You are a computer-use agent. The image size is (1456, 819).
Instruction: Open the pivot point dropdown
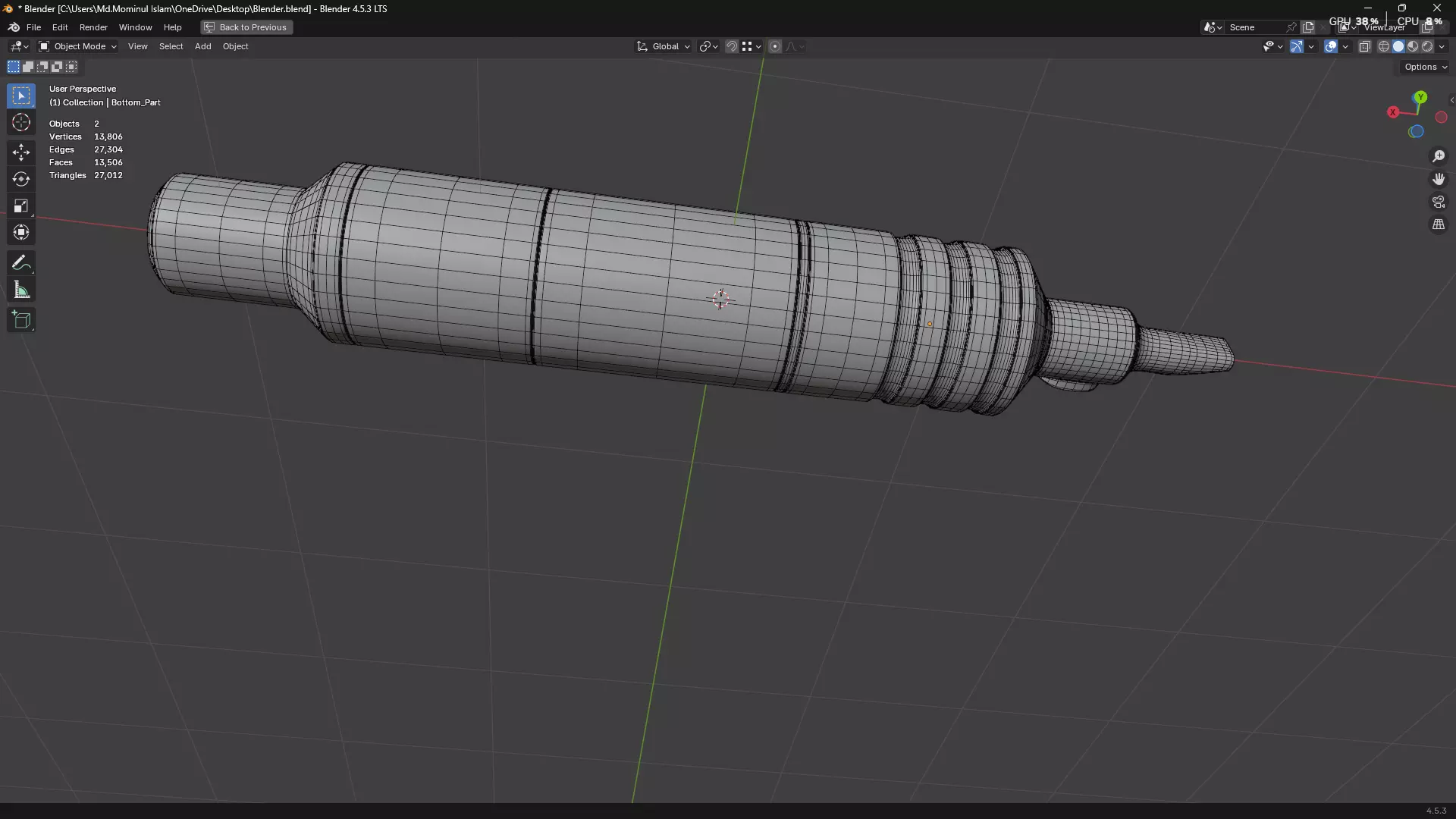click(709, 46)
